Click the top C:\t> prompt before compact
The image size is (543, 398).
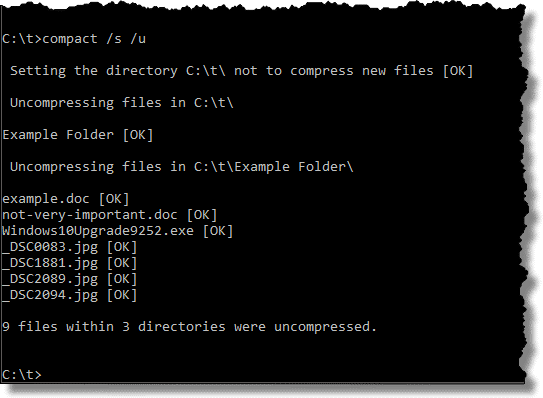[22, 39]
